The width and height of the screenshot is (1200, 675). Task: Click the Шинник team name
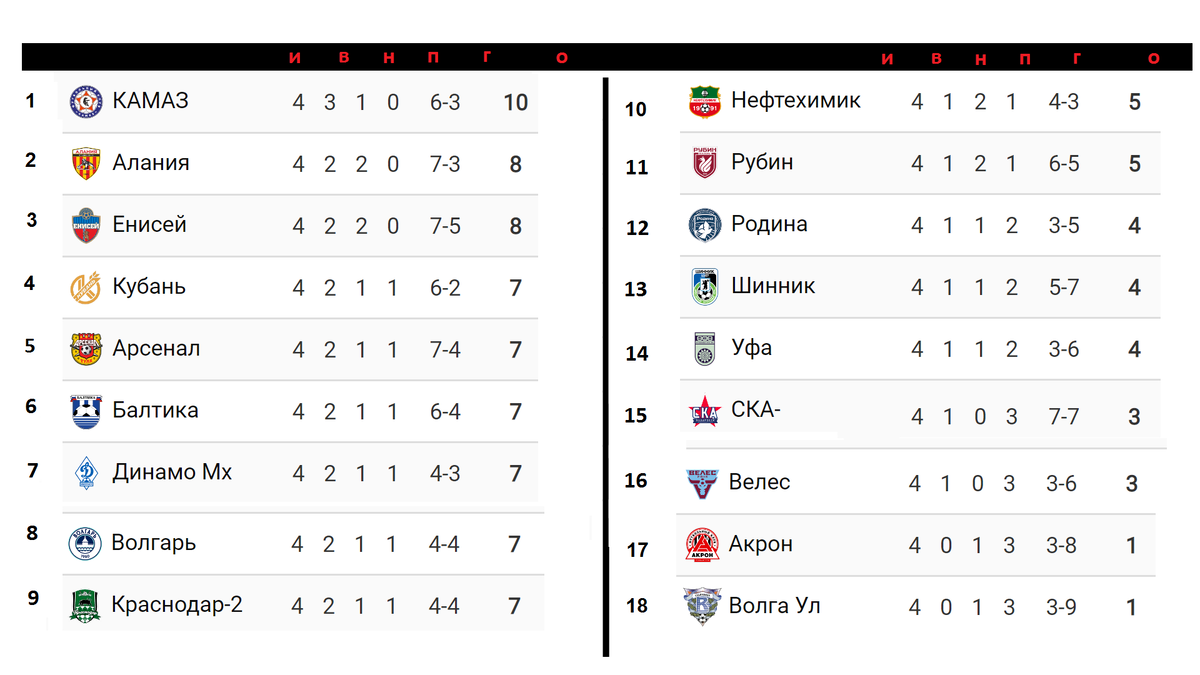(x=773, y=286)
